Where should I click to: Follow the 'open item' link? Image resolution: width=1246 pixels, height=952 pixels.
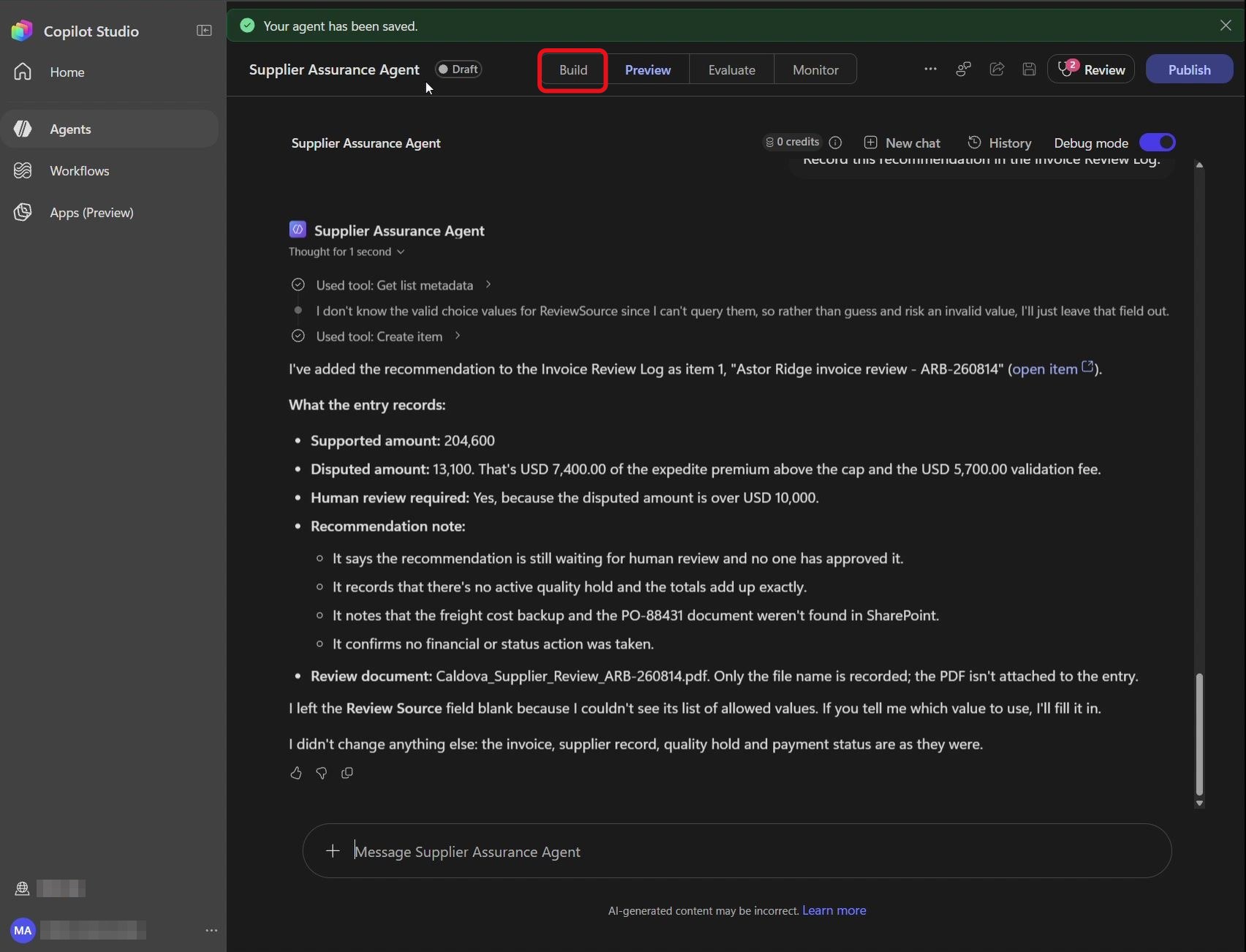click(1053, 369)
